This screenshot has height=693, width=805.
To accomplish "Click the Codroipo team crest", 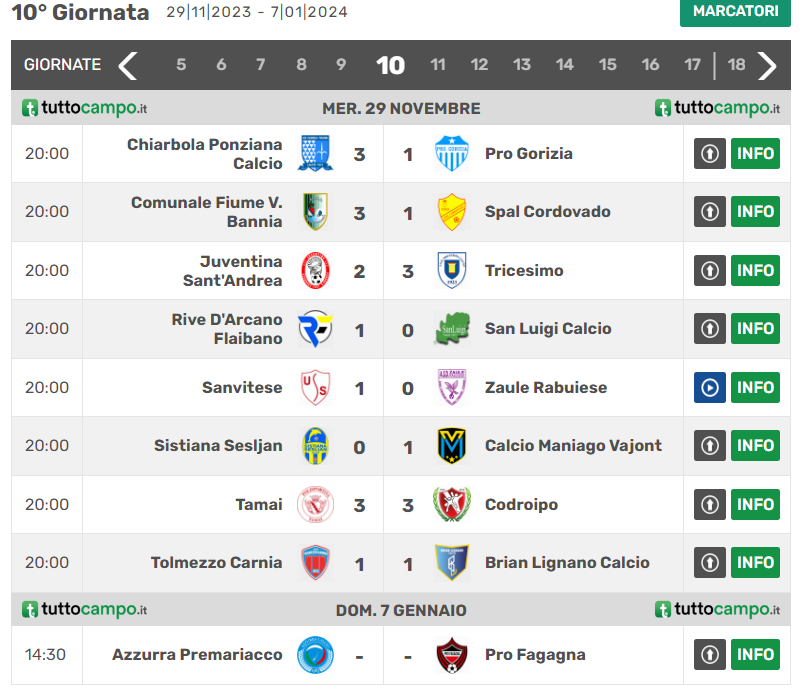I will (452, 504).
